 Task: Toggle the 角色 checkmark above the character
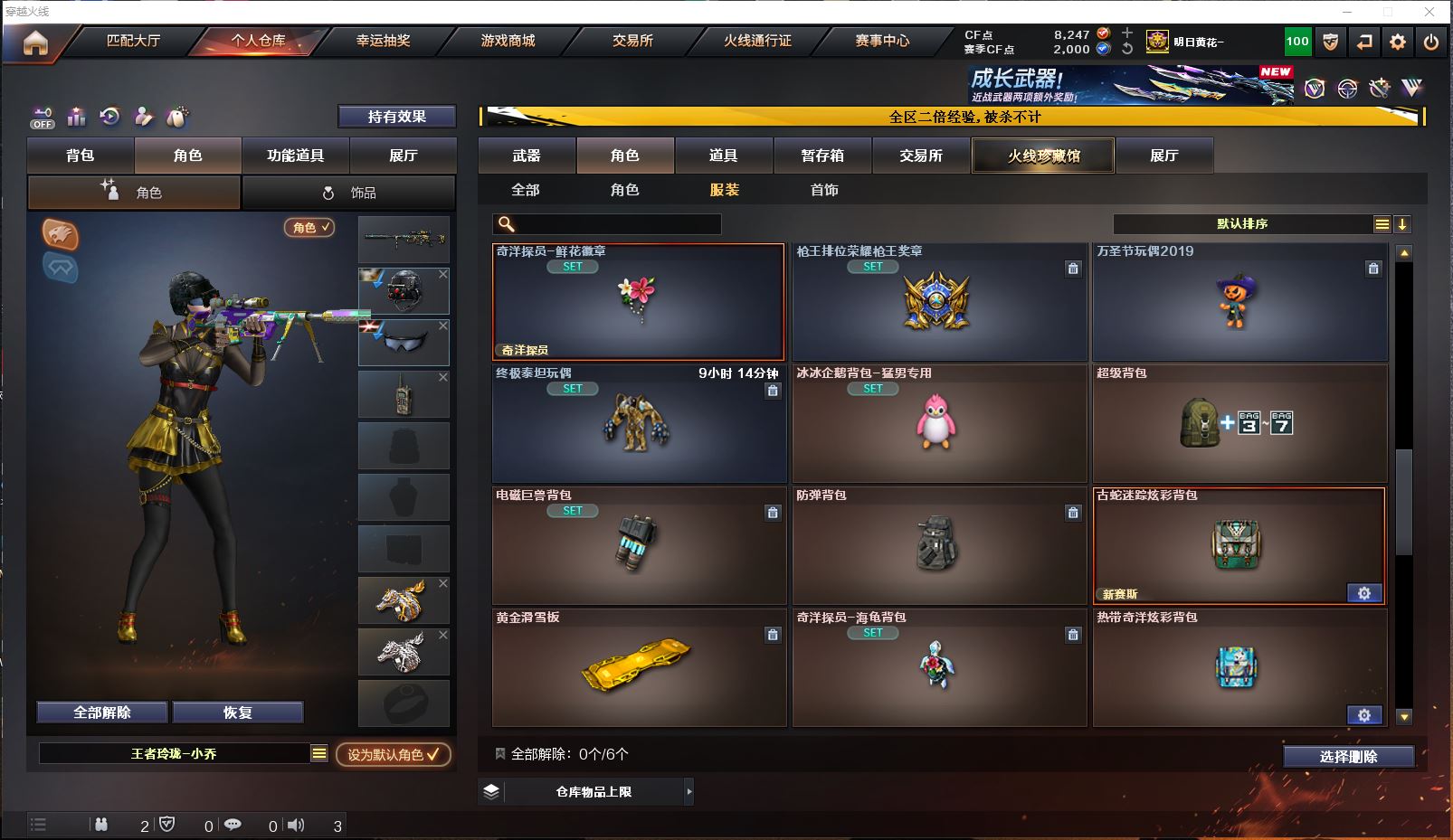pyautogui.click(x=310, y=227)
